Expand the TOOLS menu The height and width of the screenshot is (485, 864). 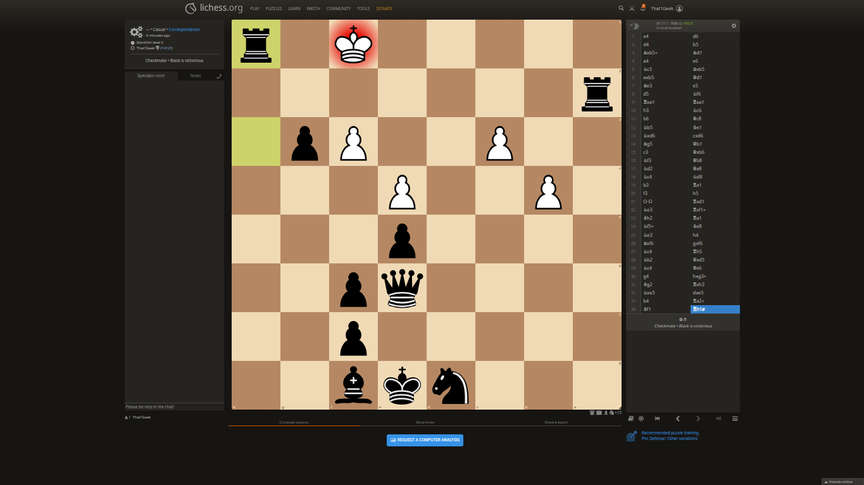[363, 8]
